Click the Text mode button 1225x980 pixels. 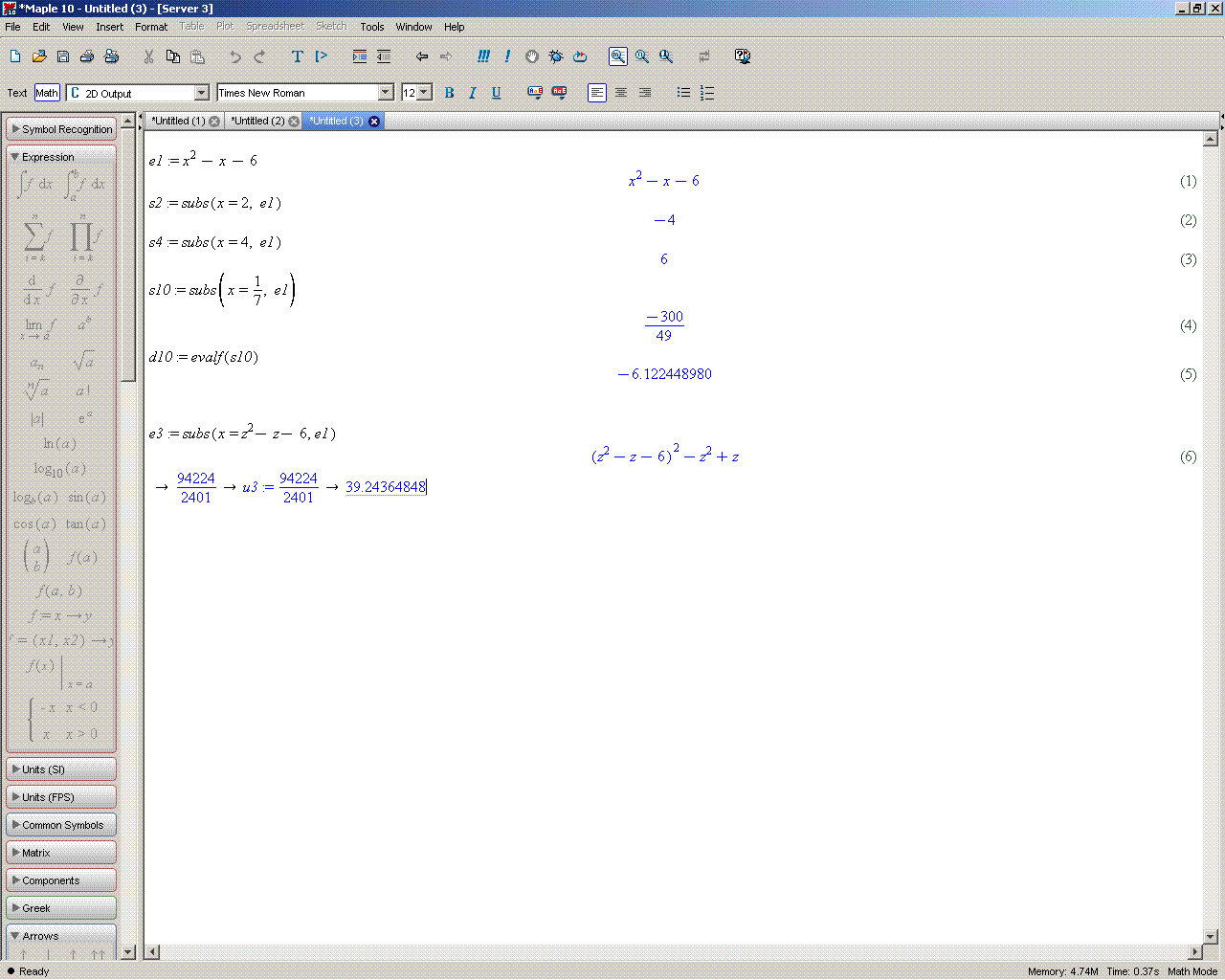click(x=17, y=93)
